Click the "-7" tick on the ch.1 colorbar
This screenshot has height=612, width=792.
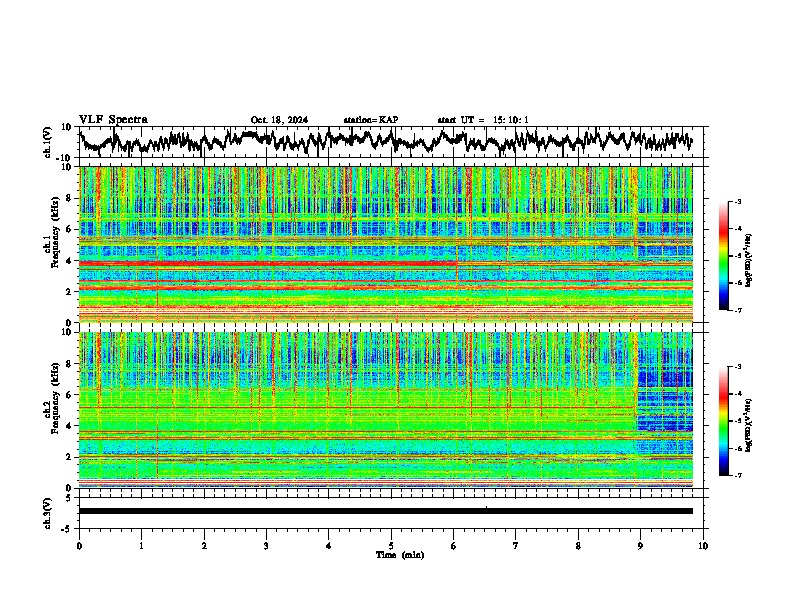(737, 310)
